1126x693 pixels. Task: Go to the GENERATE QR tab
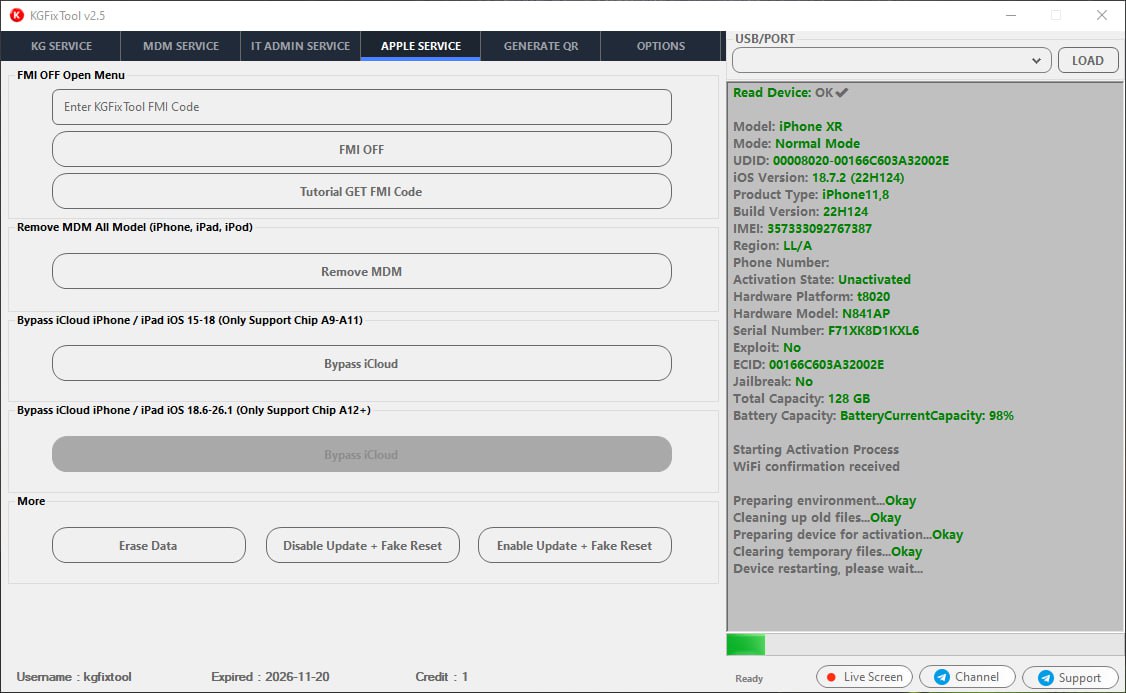(541, 46)
